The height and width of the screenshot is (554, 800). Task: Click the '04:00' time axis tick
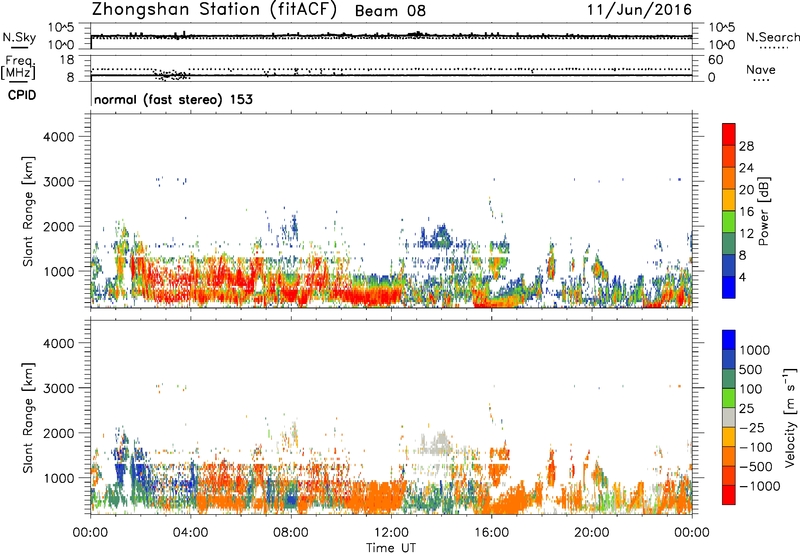pos(190,533)
